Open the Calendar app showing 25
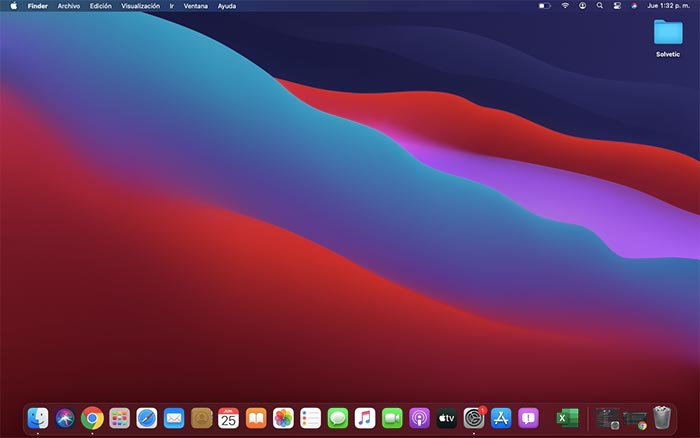Viewport: 700px width, 438px height. coord(228,418)
